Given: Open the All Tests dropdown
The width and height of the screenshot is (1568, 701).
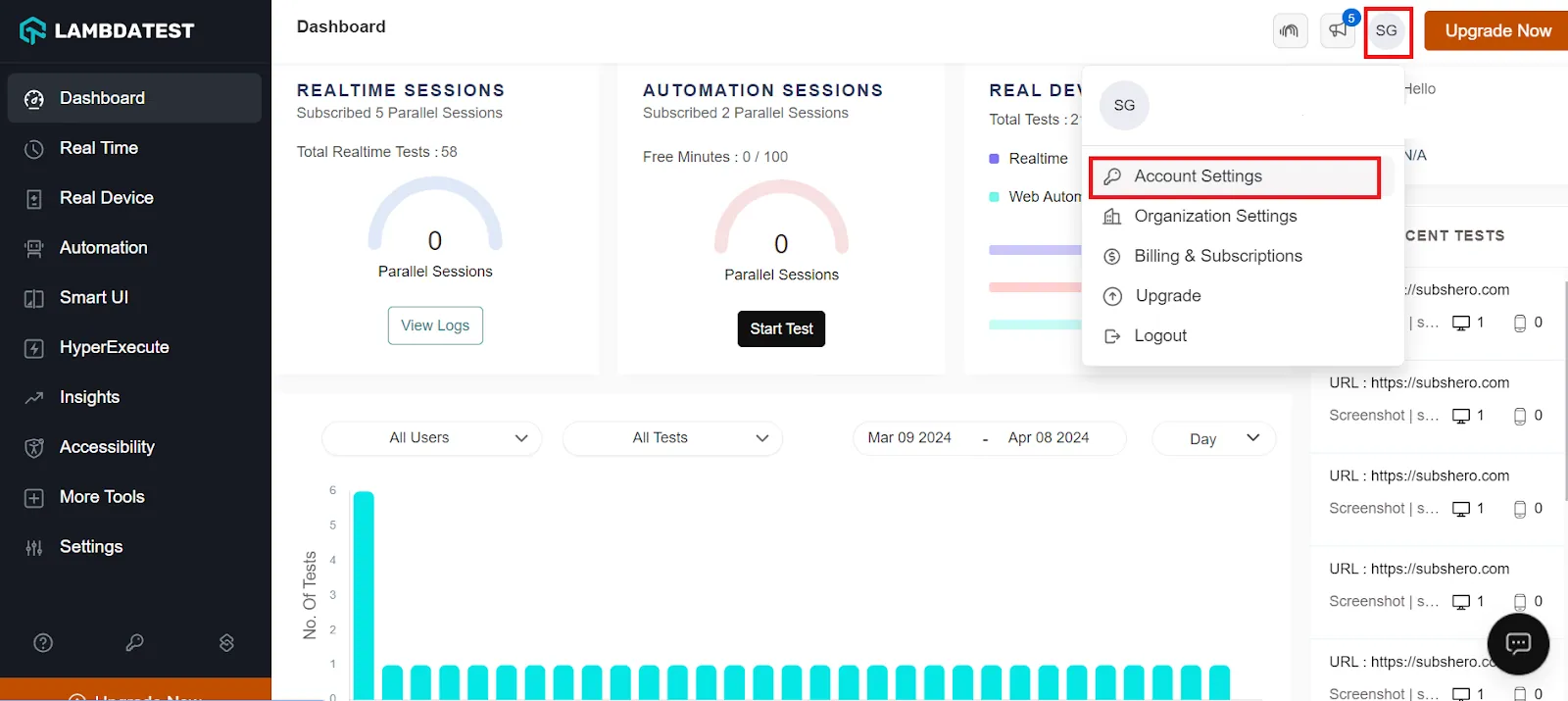Looking at the screenshot, I should click(672, 438).
